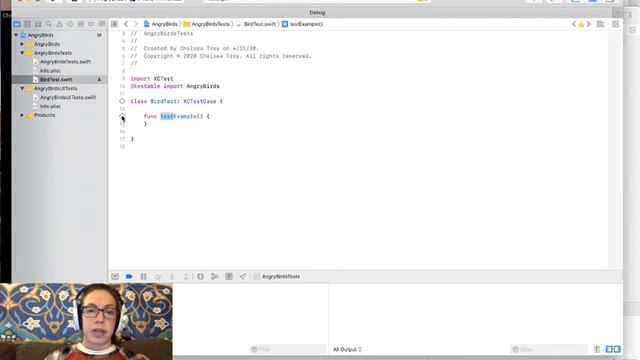Click the 'Created by Chelsea Troy' comment

194,49
